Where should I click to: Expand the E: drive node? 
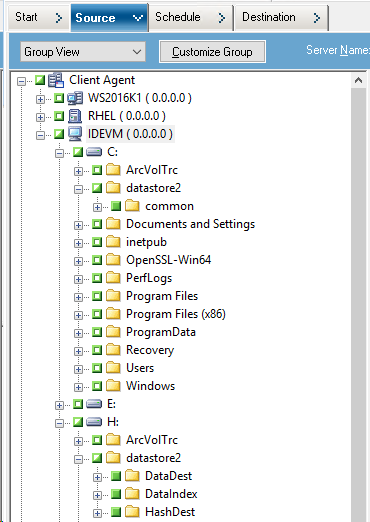pos(59,405)
